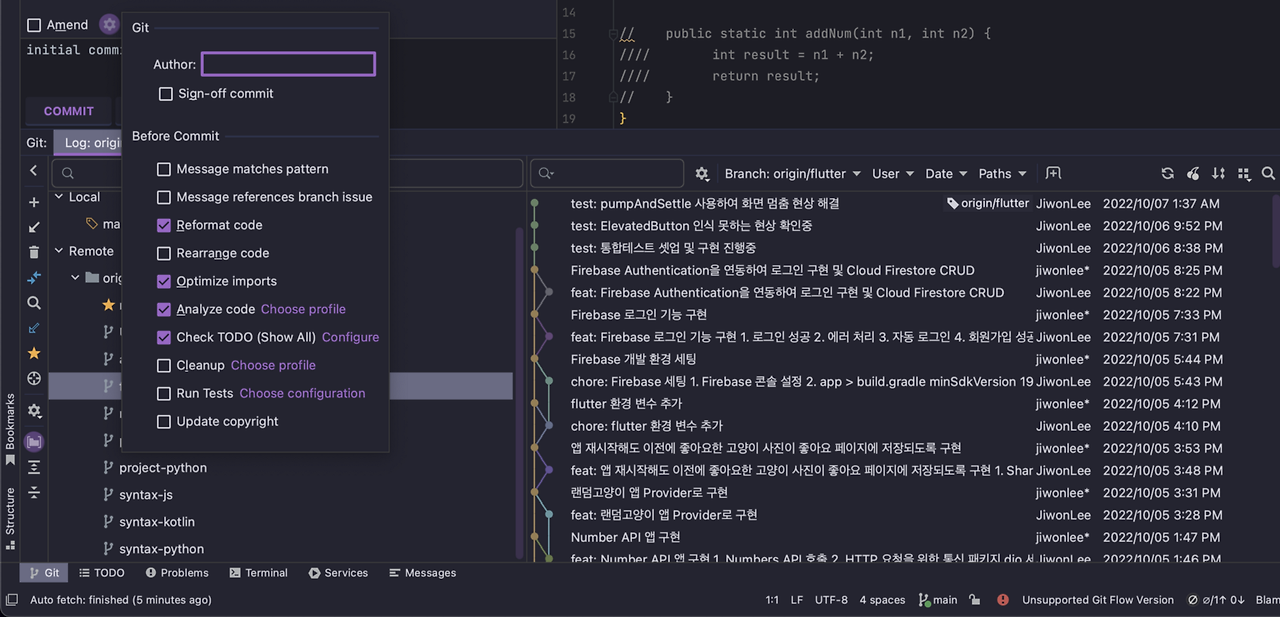
Task: Click the update selected branch arrow icon
Action: pyautogui.click(x=34, y=227)
